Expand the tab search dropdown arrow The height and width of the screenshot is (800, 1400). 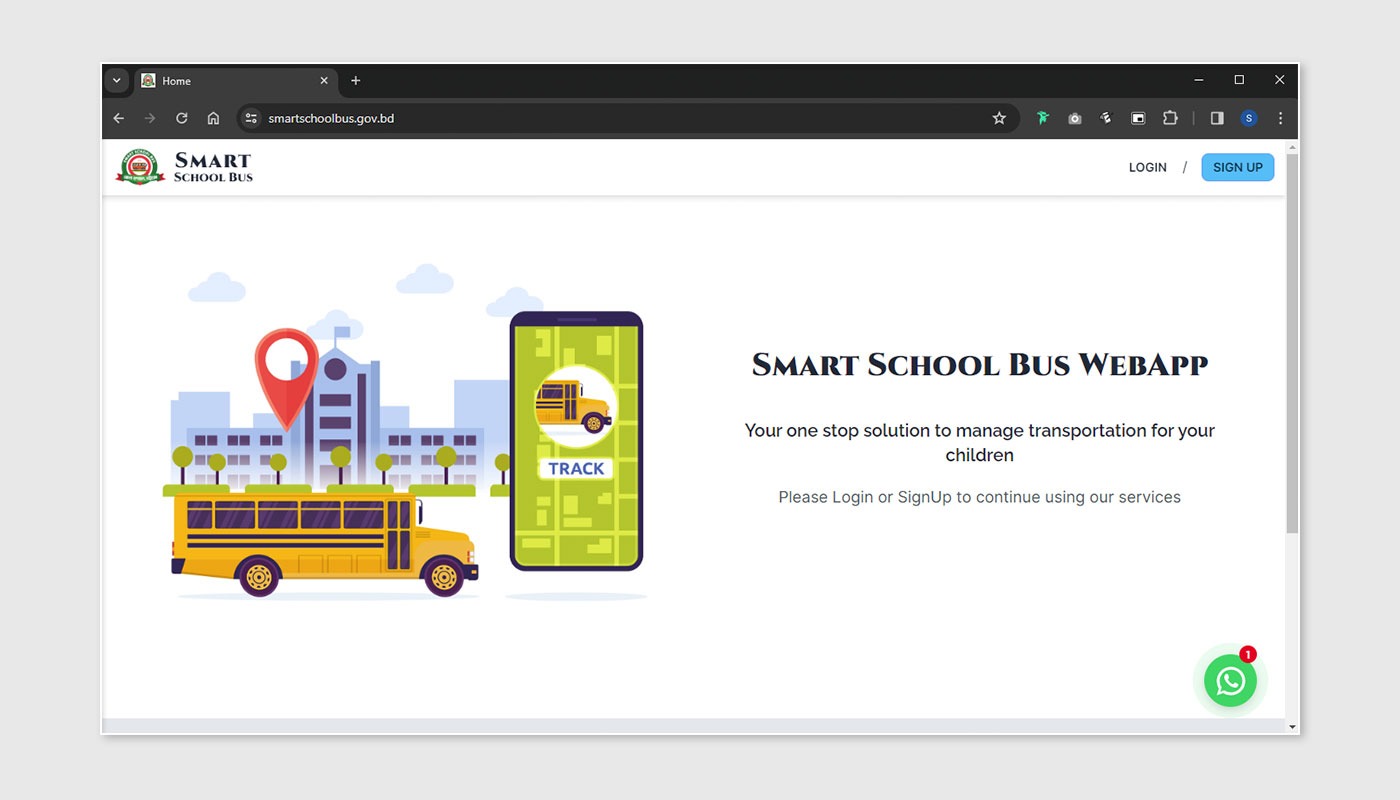point(116,81)
